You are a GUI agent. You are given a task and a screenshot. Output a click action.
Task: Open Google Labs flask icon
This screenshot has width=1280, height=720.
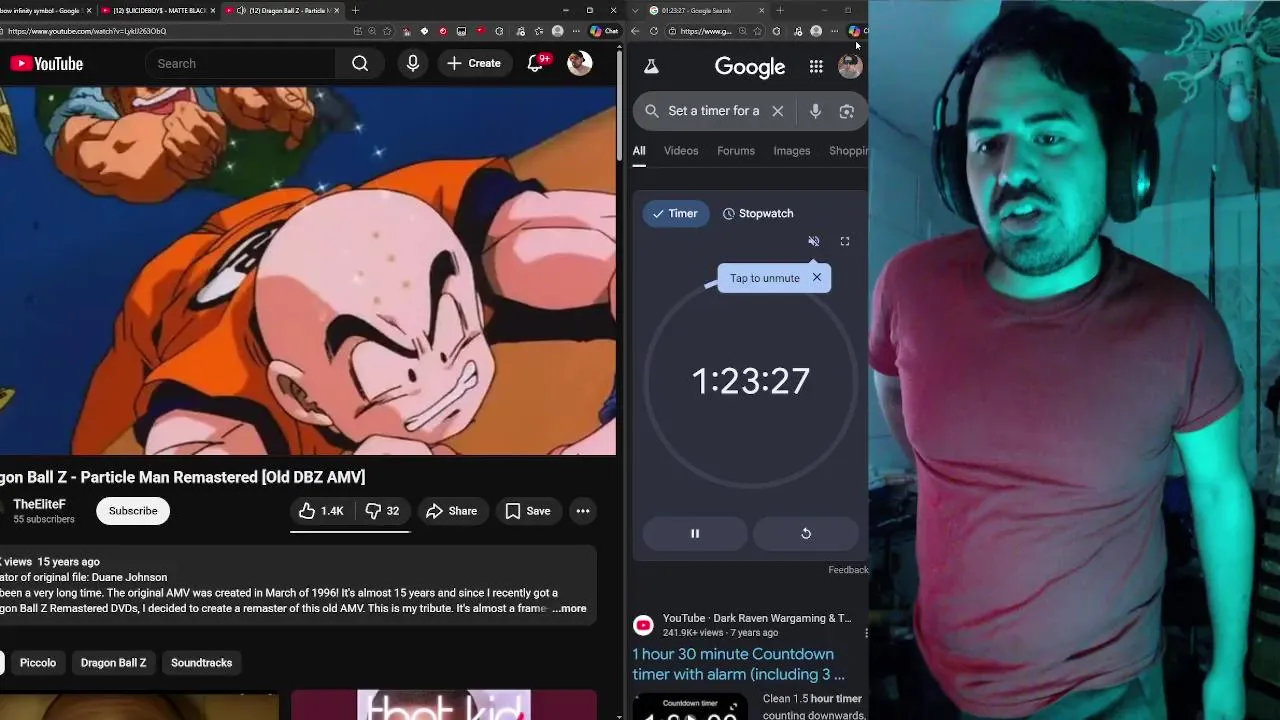point(651,67)
